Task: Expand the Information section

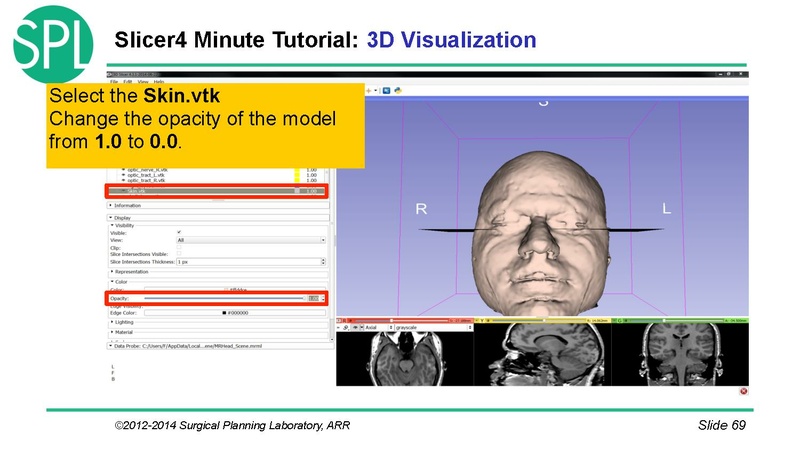Action: coord(218,206)
